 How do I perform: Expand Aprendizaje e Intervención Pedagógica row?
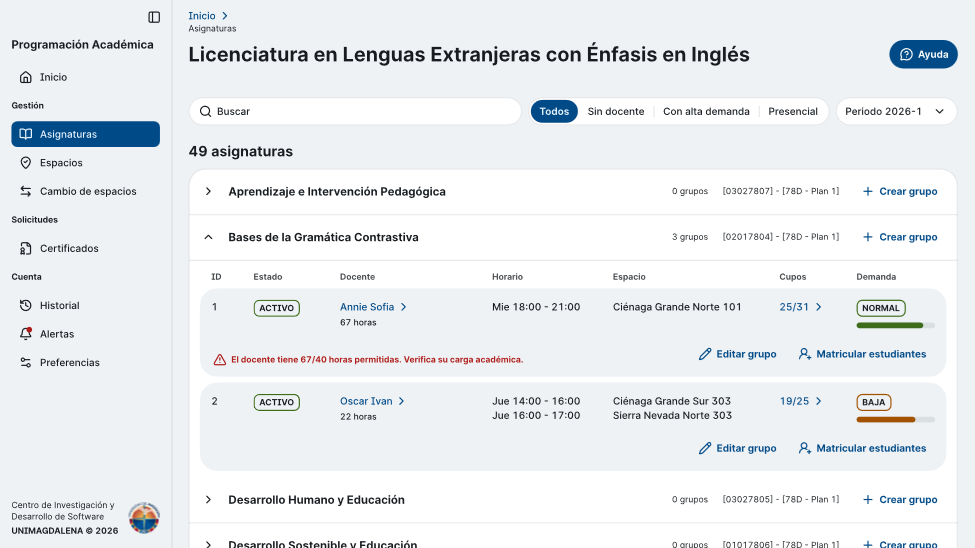tap(208, 191)
